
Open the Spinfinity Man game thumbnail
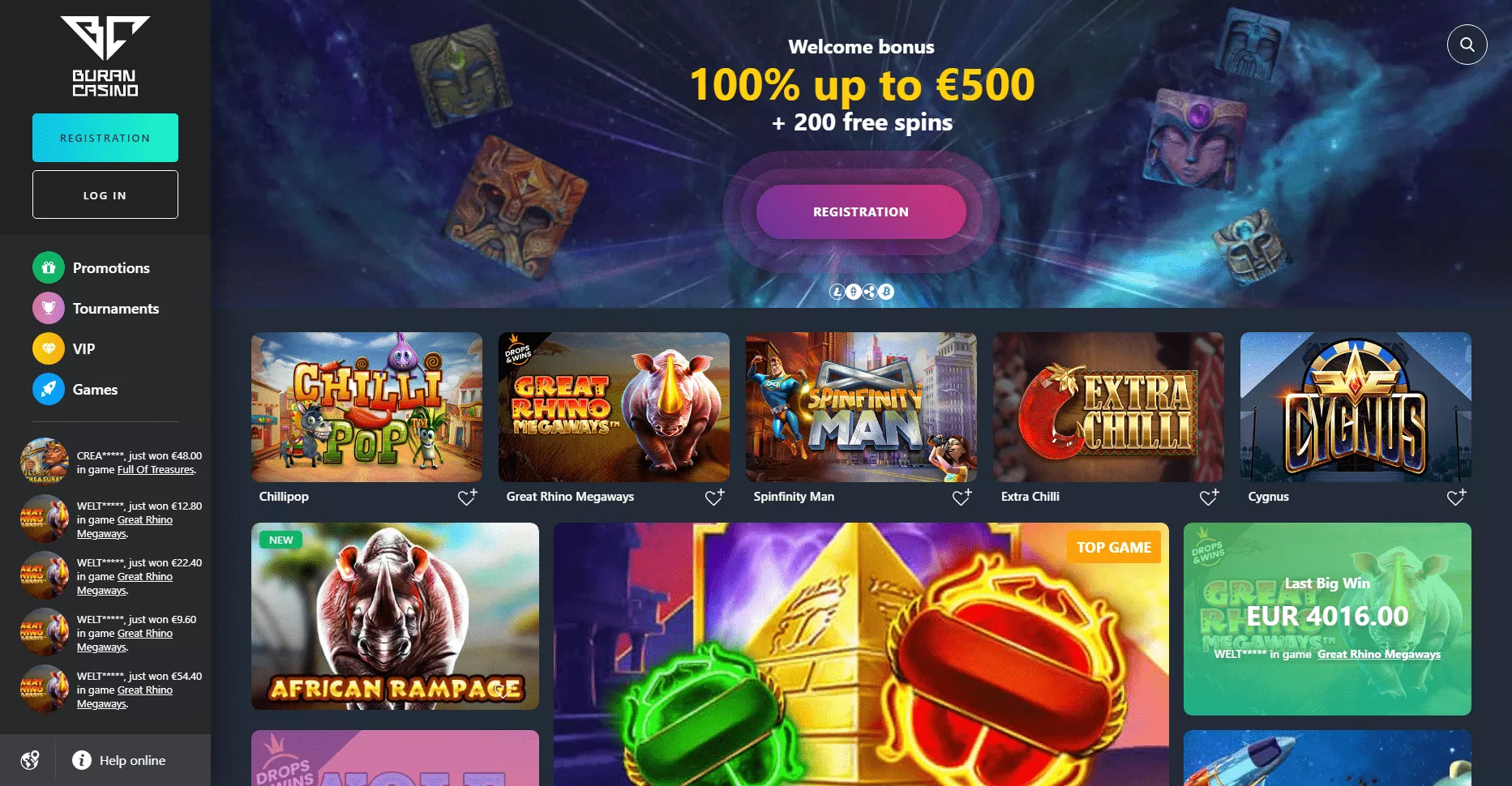click(x=861, y=407)
